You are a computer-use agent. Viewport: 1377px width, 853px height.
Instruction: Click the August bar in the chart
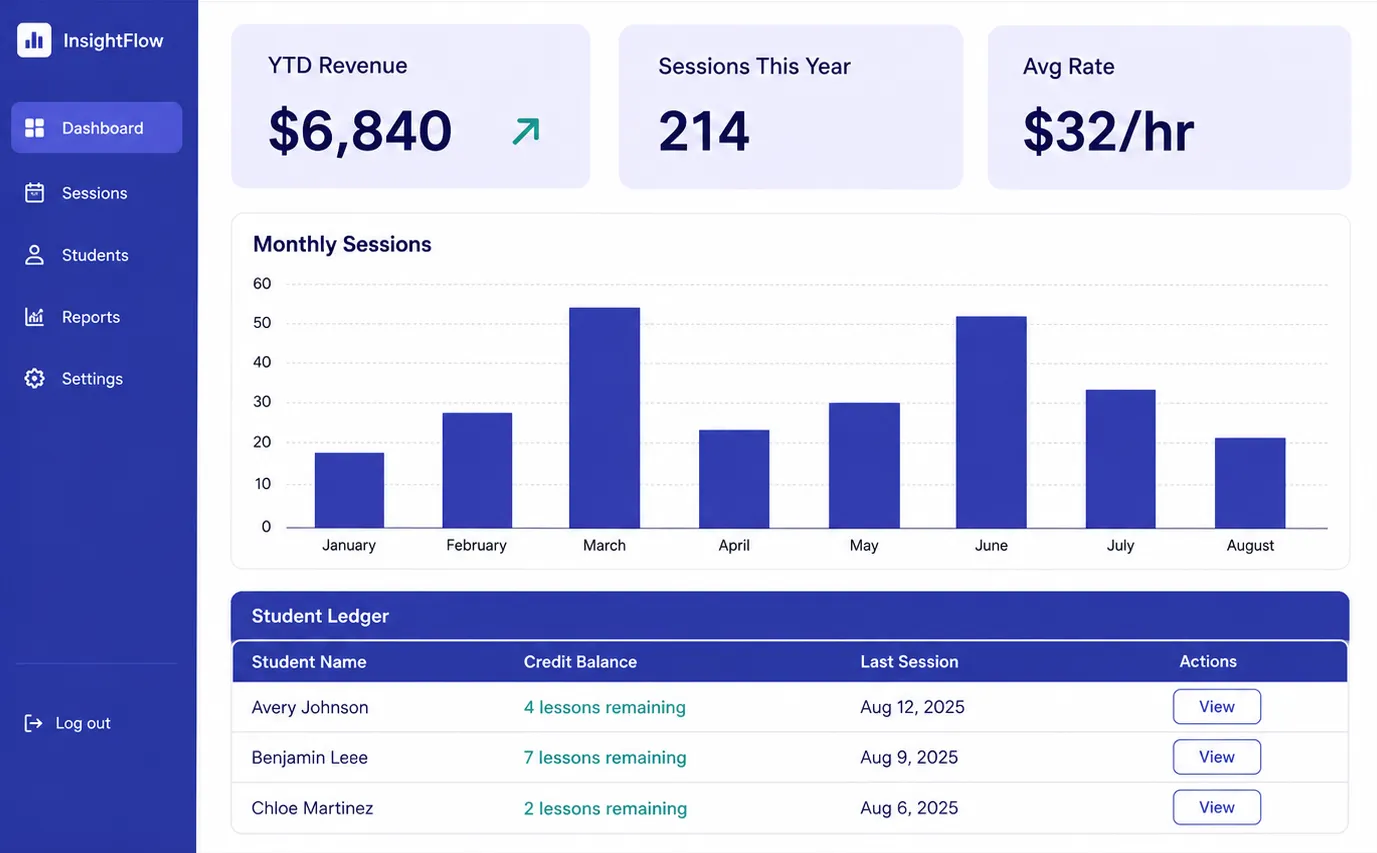point(1250,483)
